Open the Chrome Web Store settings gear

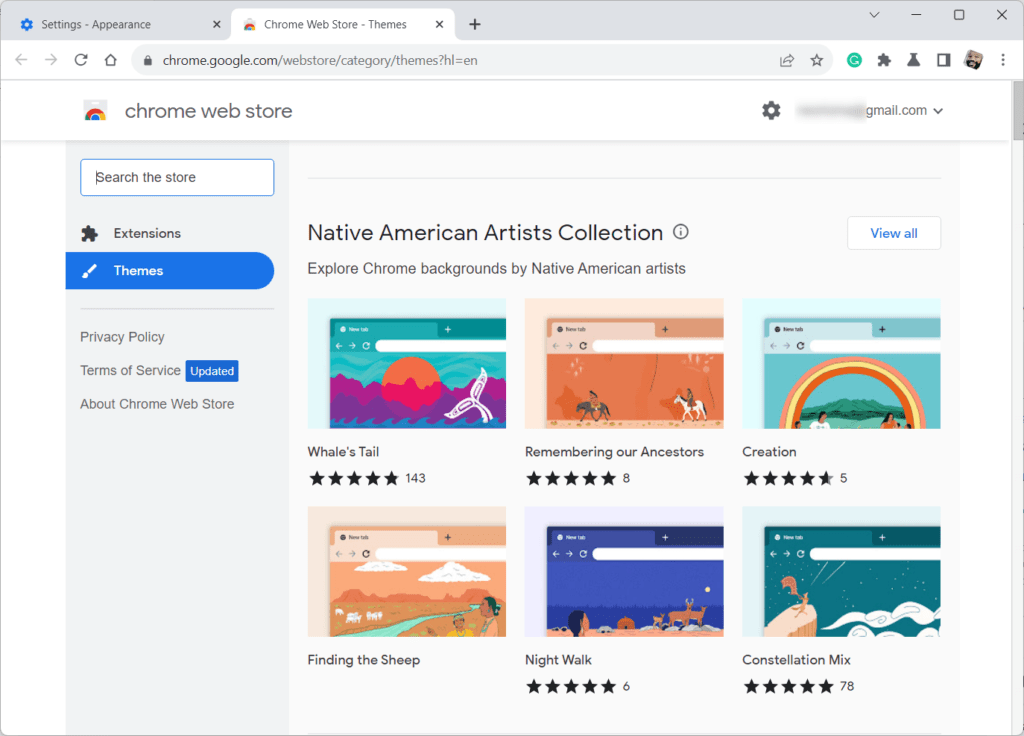coord(771,110)
